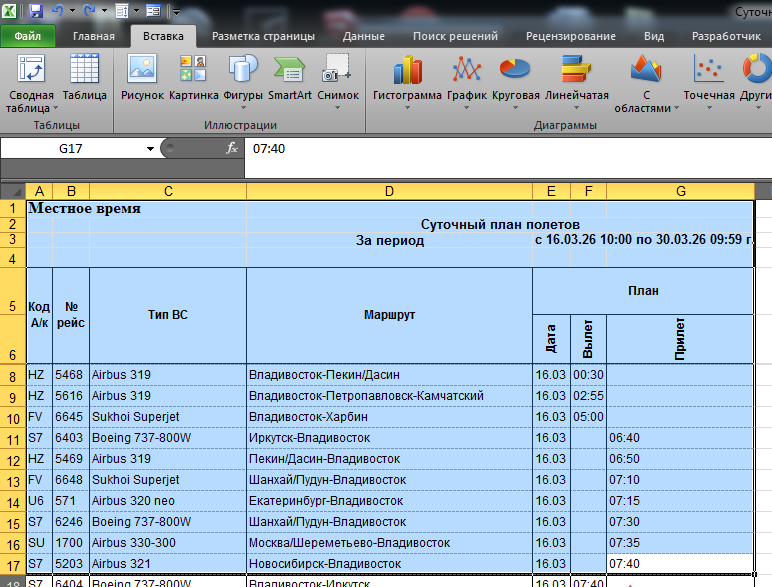The height and width of the screenshot is (587, 772).
Task: Insert a График line chart
Action: click(x=467, y=81)
